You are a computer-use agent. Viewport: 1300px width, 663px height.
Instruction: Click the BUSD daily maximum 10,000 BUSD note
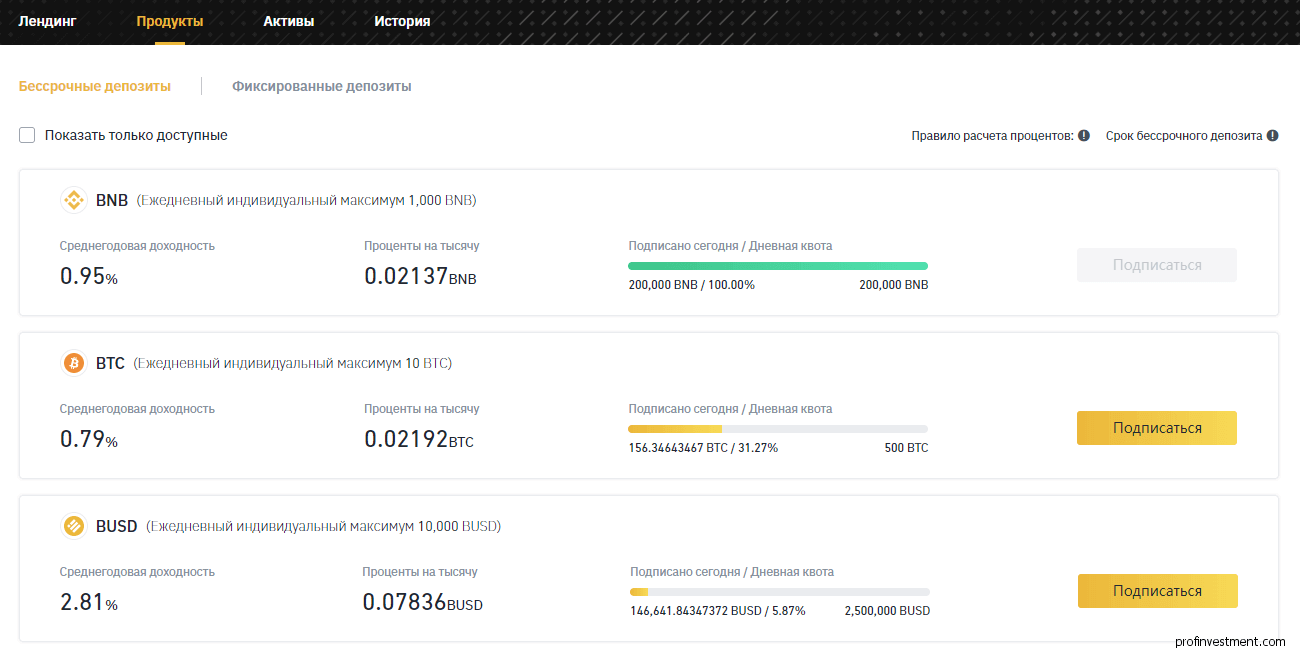[324, 526]
